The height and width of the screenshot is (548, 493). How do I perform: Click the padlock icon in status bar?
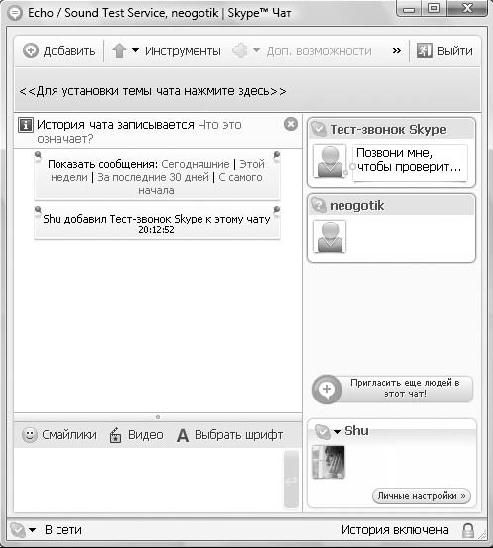tap(468, 530)
